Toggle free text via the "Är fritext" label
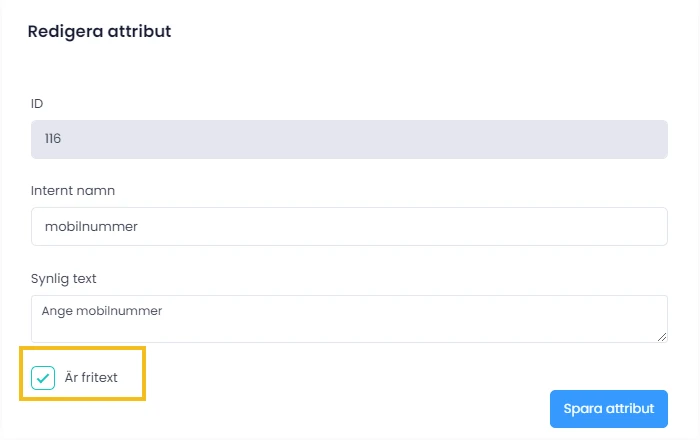Viewport: 700px width, 440px height. (91, 377)
